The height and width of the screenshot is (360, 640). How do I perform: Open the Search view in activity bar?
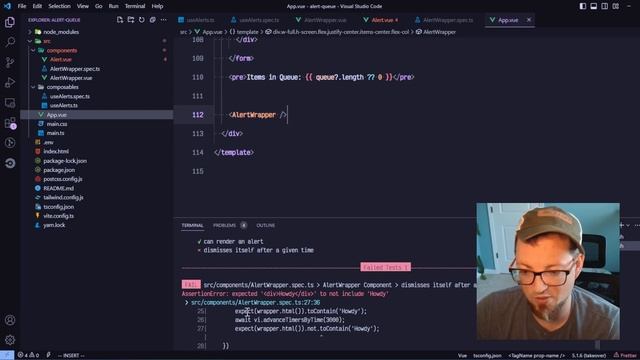(x=10, y=42)
